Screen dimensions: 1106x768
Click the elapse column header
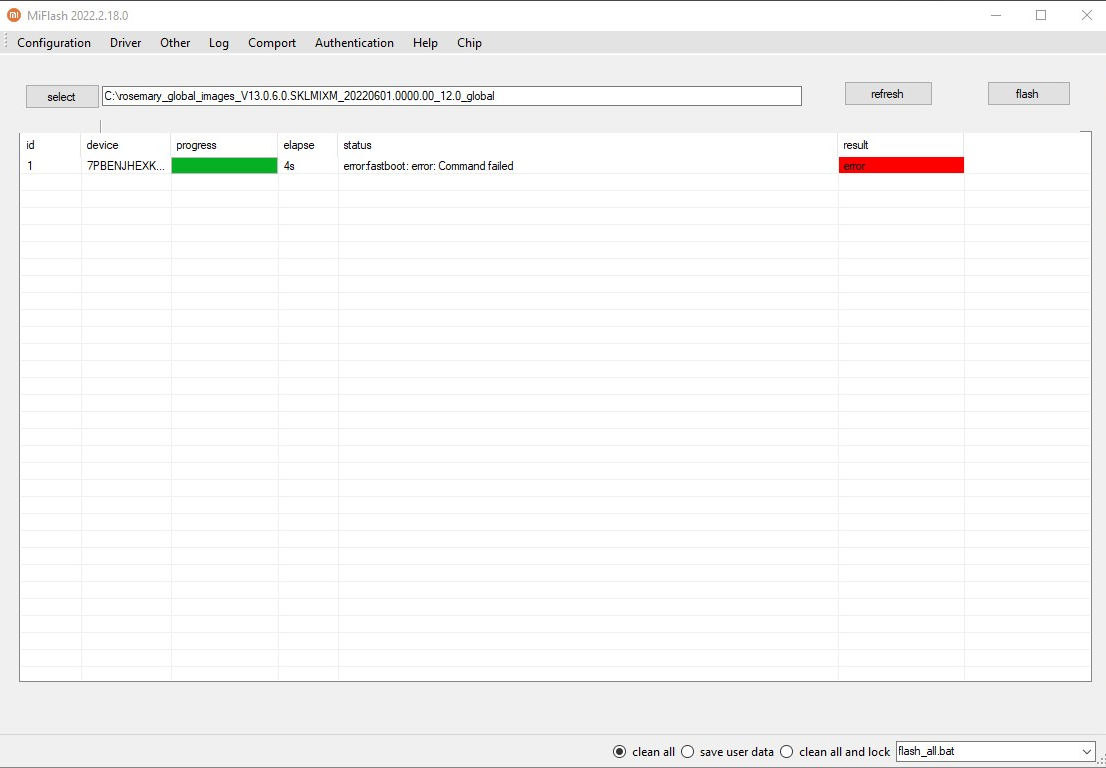[x=308, y=145]
